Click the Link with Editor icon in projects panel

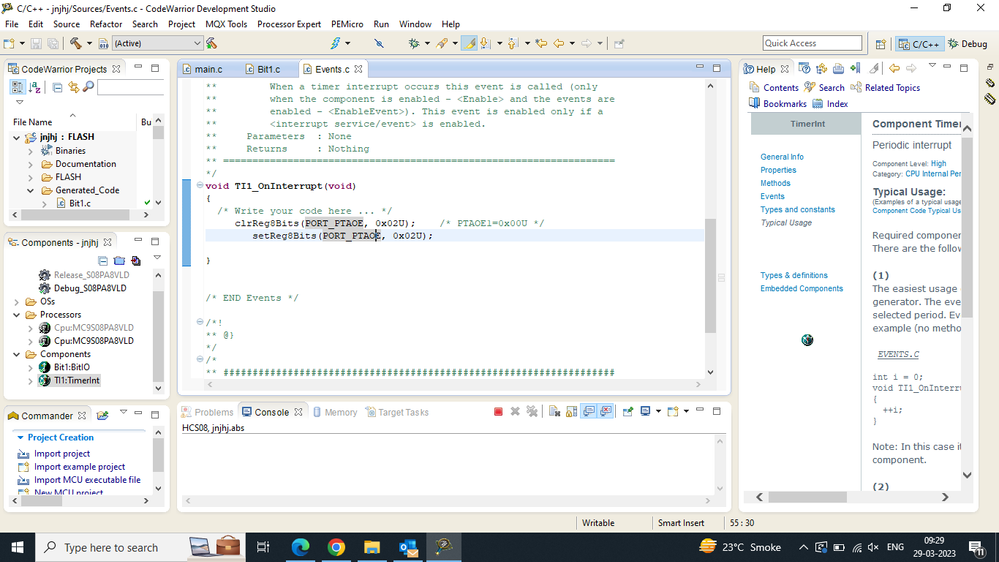(x=73, y=87)
